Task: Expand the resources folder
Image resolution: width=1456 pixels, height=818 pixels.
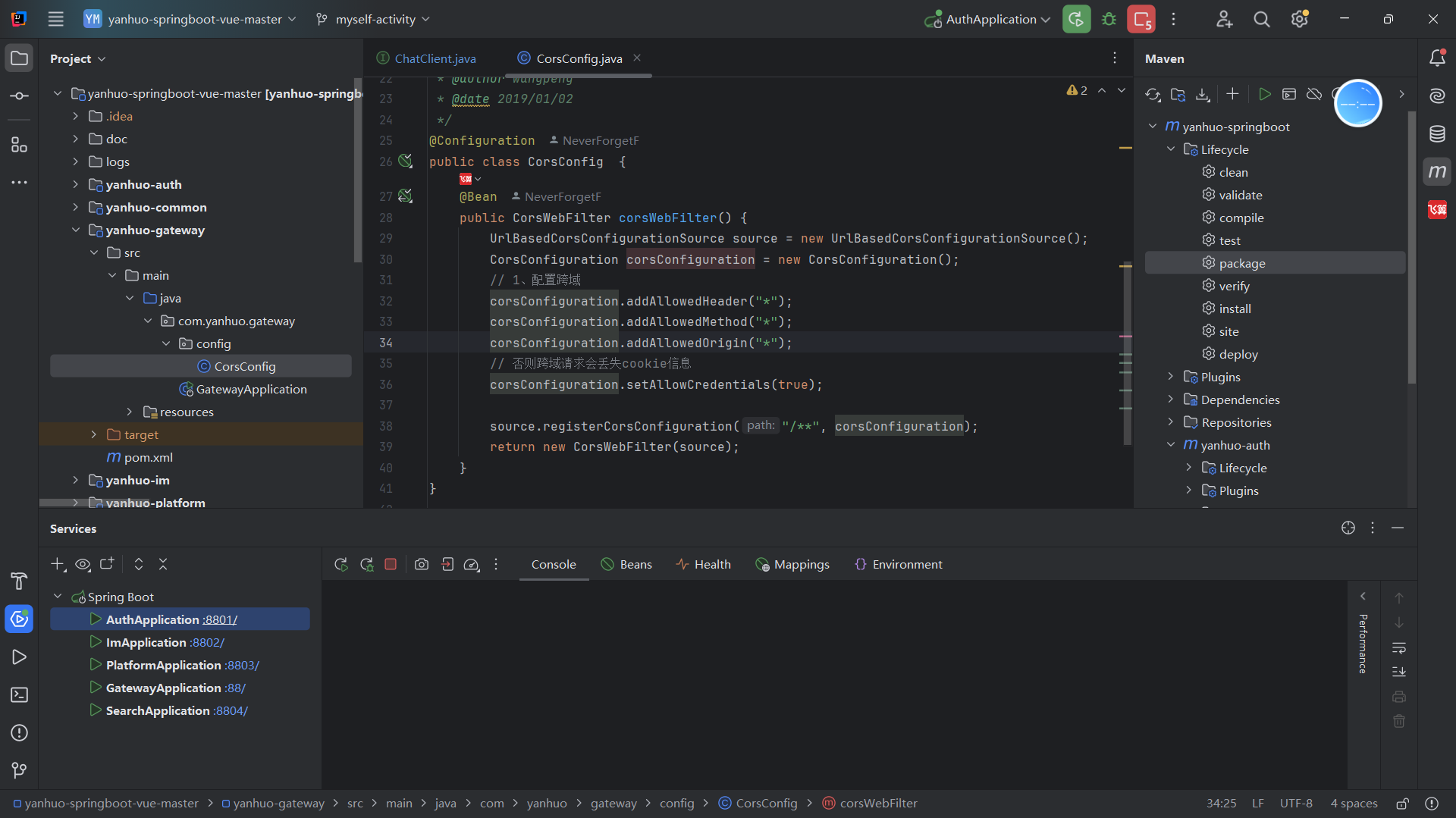Action: (129, 412)
